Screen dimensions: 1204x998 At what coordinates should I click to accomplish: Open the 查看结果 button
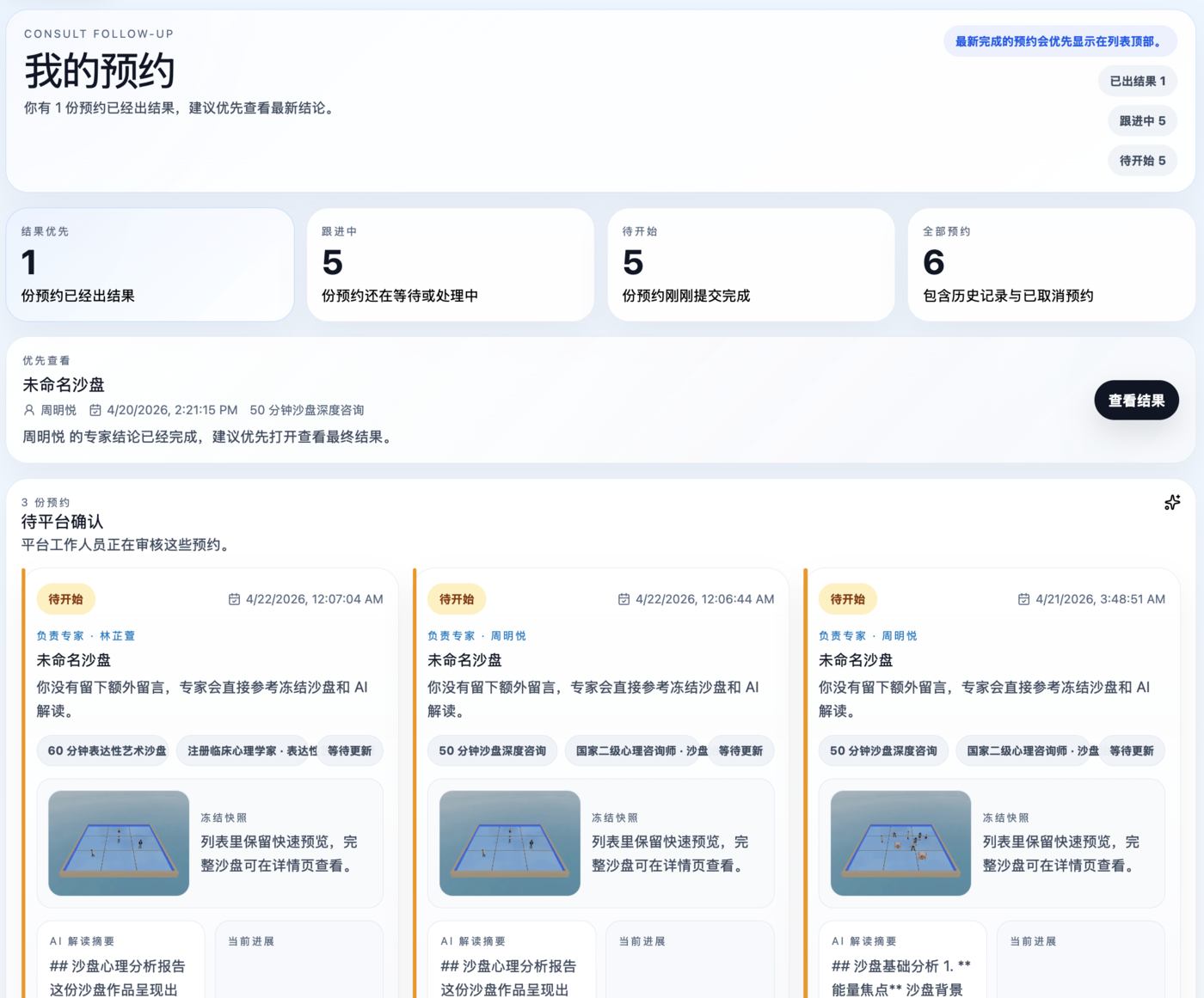coord(1136,400)
